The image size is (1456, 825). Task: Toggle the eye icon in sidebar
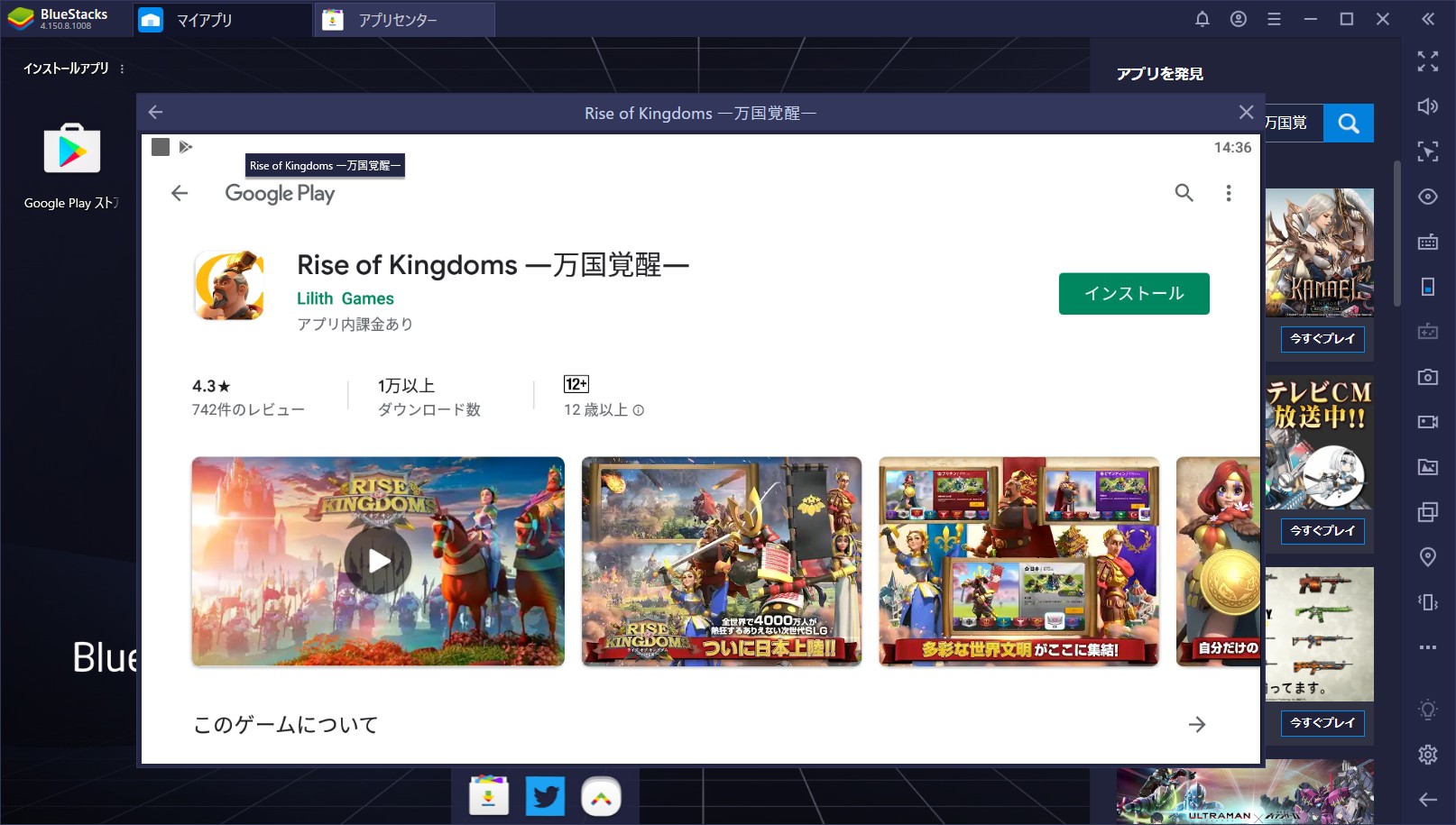(x=1427, y=197)
